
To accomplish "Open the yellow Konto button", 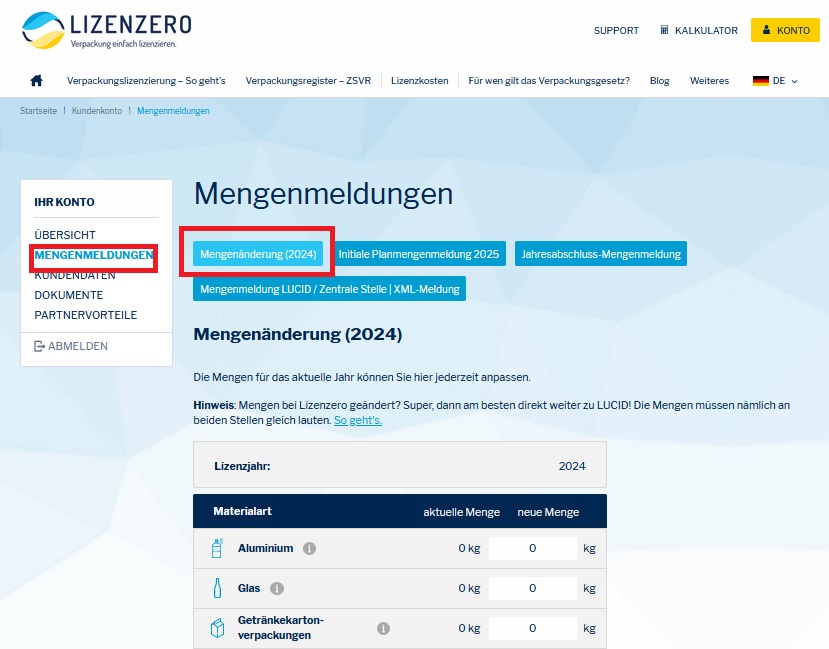I will point(785,30).
